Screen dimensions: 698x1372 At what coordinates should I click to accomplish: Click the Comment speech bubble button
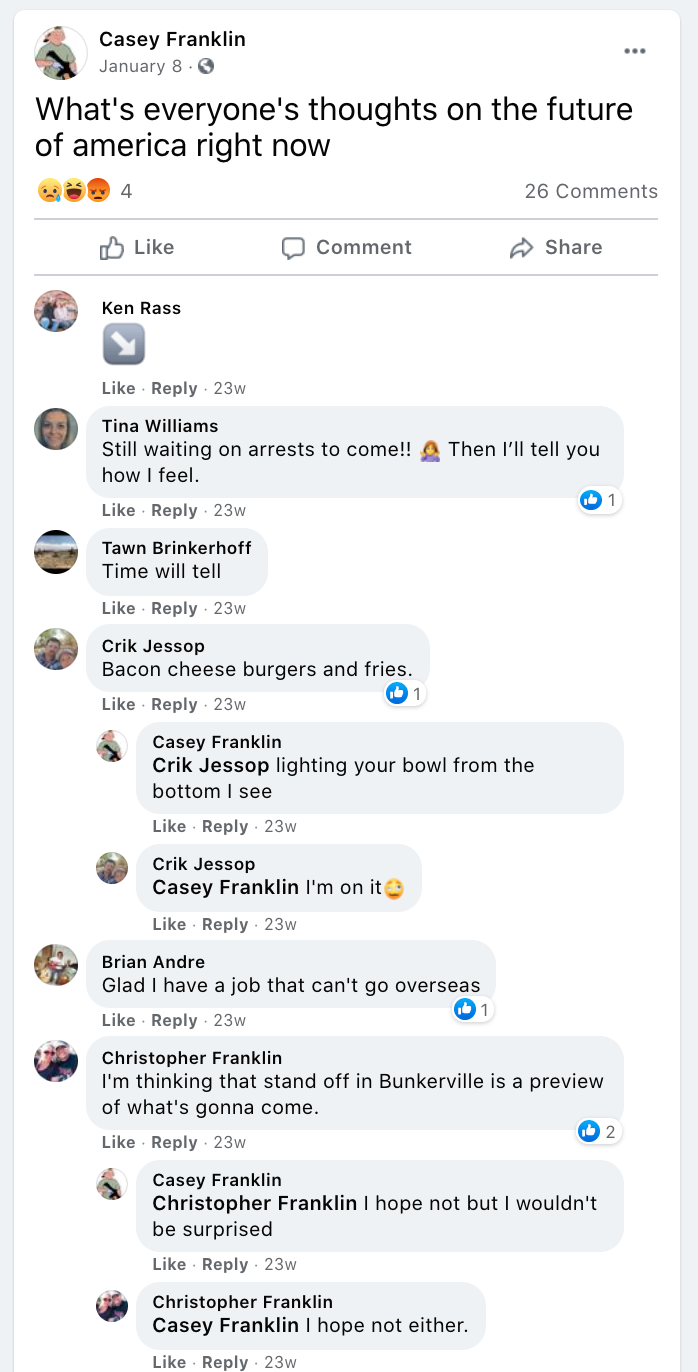tap(346, 248)
